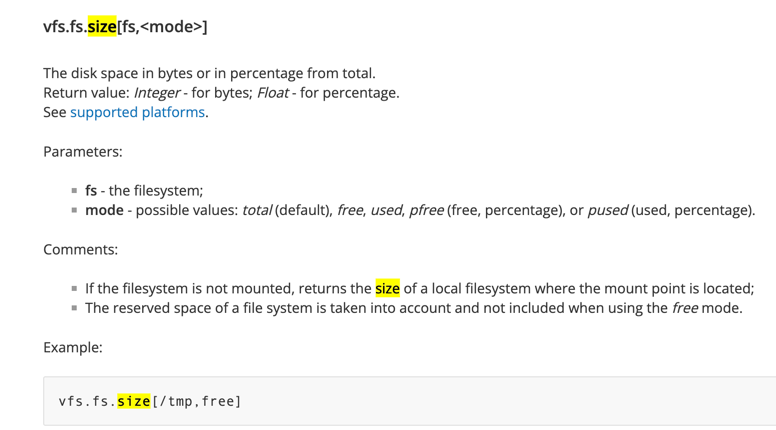Click the 'Parameters:' label
776x430 pixels.
83,151
